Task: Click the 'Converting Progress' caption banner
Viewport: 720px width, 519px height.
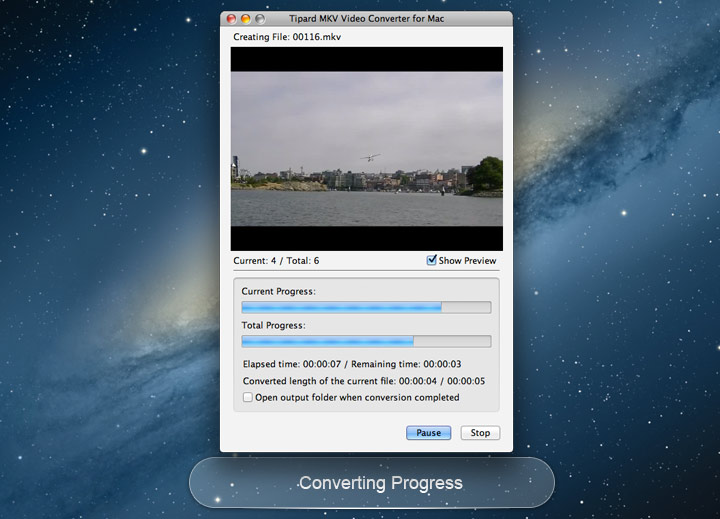Action: (x=372, y=483)
